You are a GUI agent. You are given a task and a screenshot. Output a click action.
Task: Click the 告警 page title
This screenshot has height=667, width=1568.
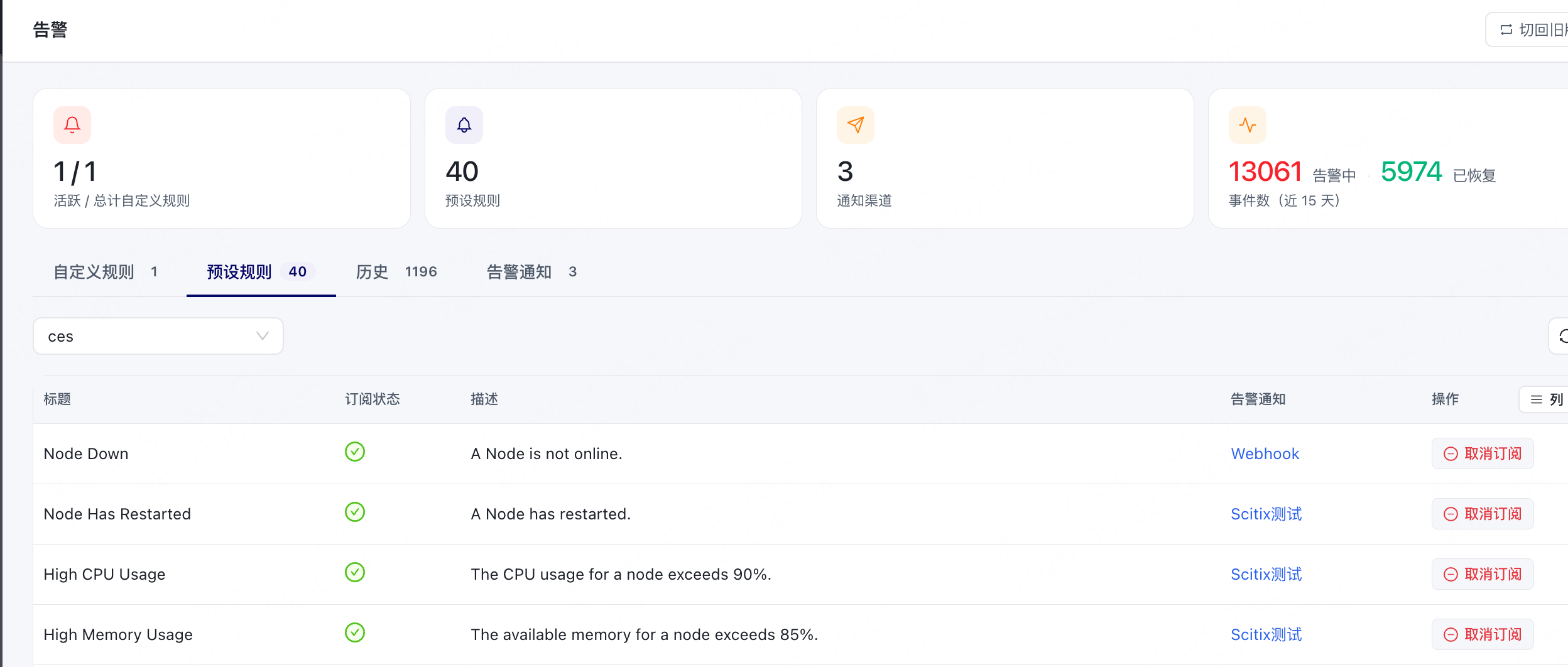click(x=50, y=30)
